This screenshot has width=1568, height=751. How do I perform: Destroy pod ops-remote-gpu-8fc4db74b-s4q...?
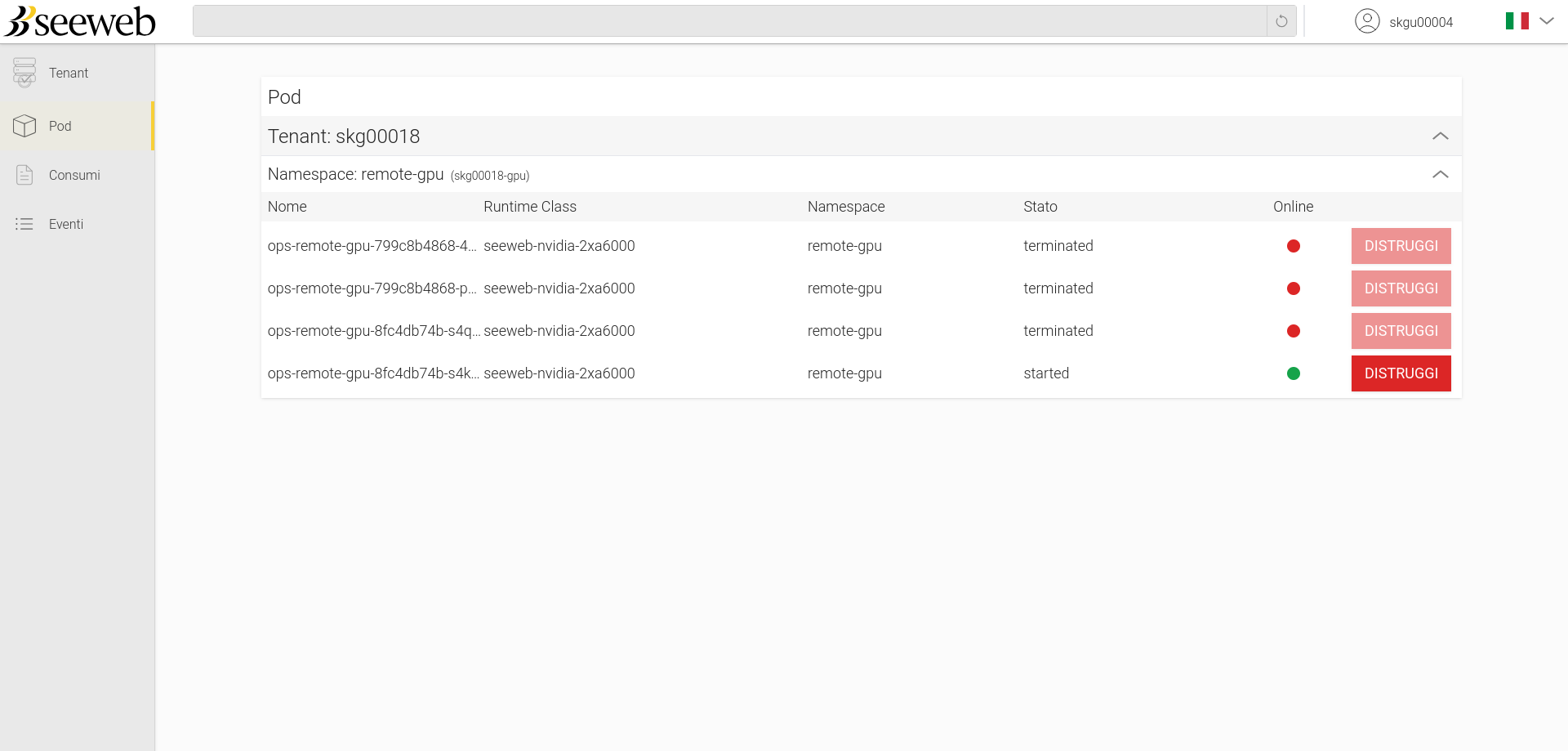pos(1401,331)
